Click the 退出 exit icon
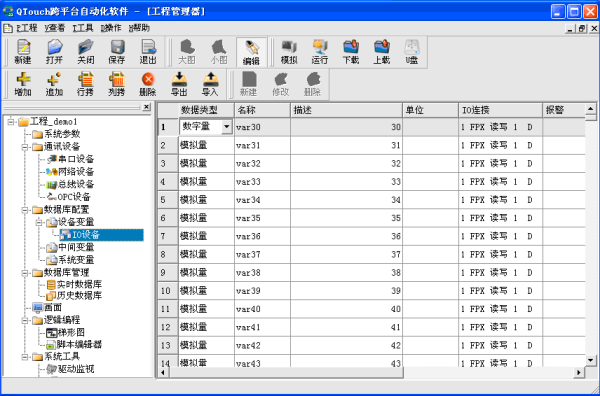This screenshot has height=396, width=600. (x=148, y=52)
